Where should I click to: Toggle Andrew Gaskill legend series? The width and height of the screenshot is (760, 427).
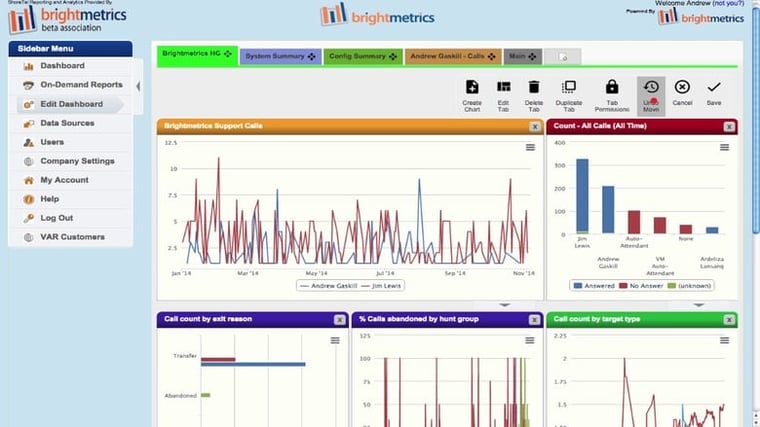pyautogui.click(x=329, y=286)
